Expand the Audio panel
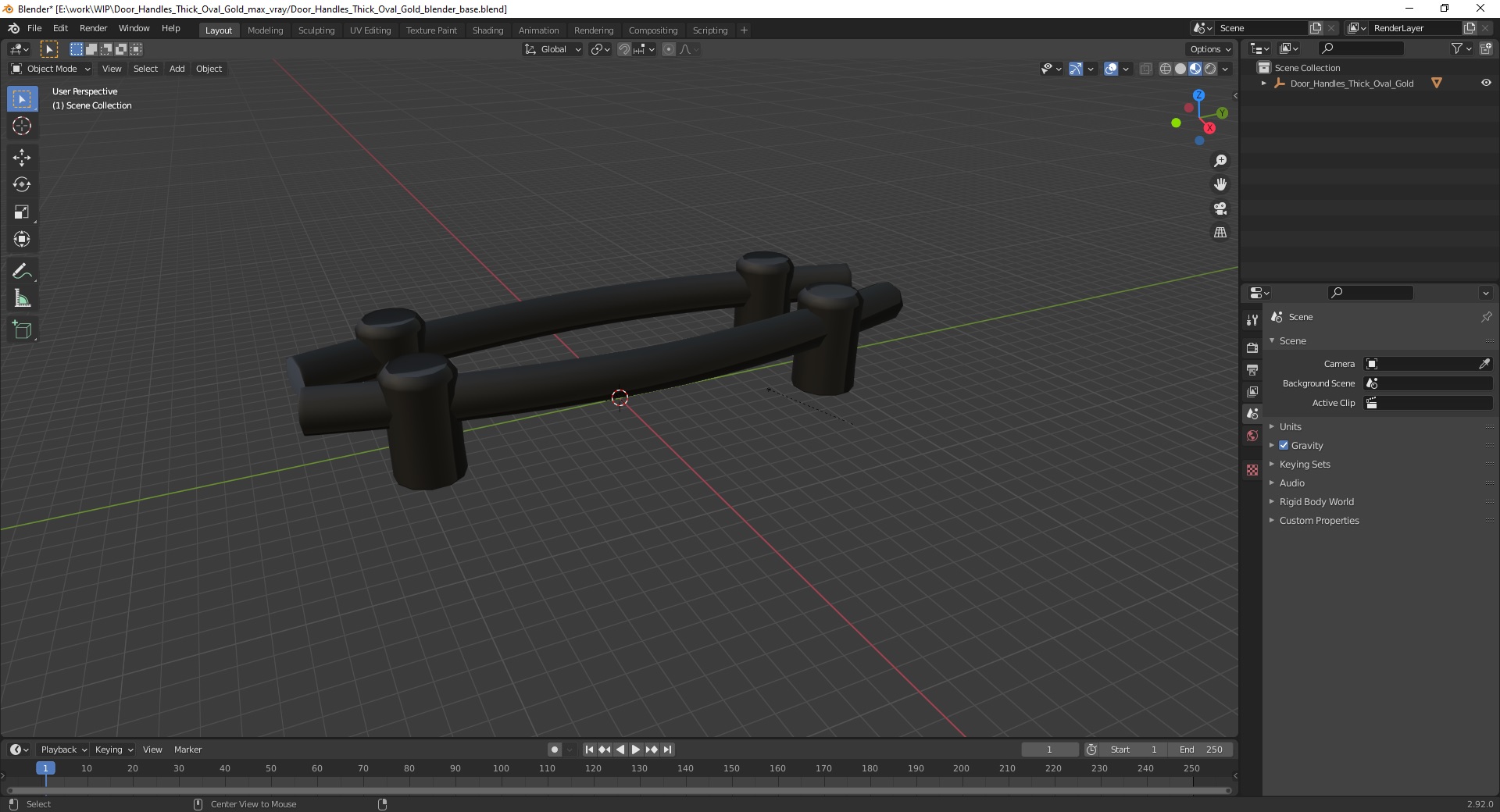 tap(1291, 483)
